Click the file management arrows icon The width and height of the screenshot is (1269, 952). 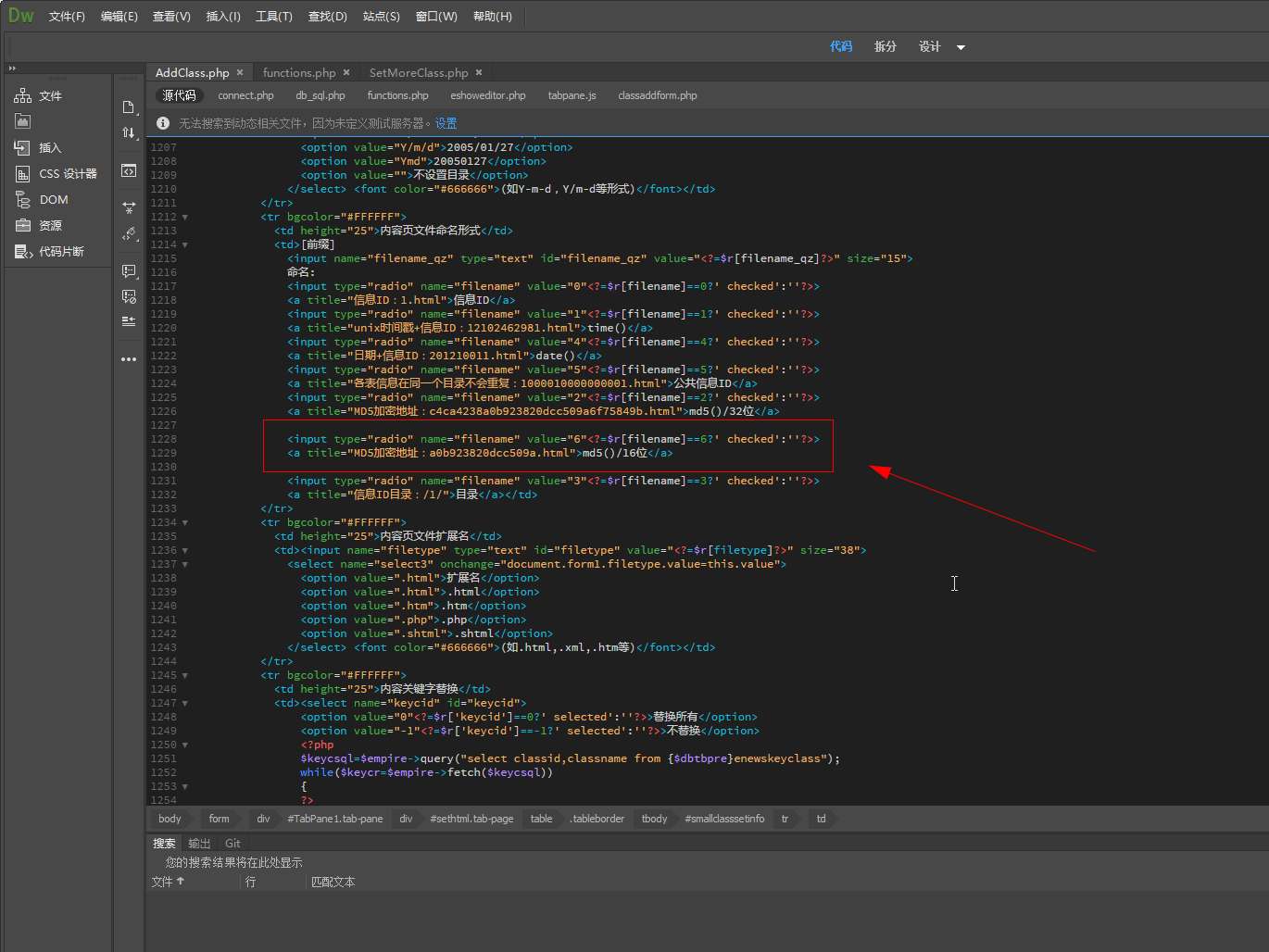[129, 133]
